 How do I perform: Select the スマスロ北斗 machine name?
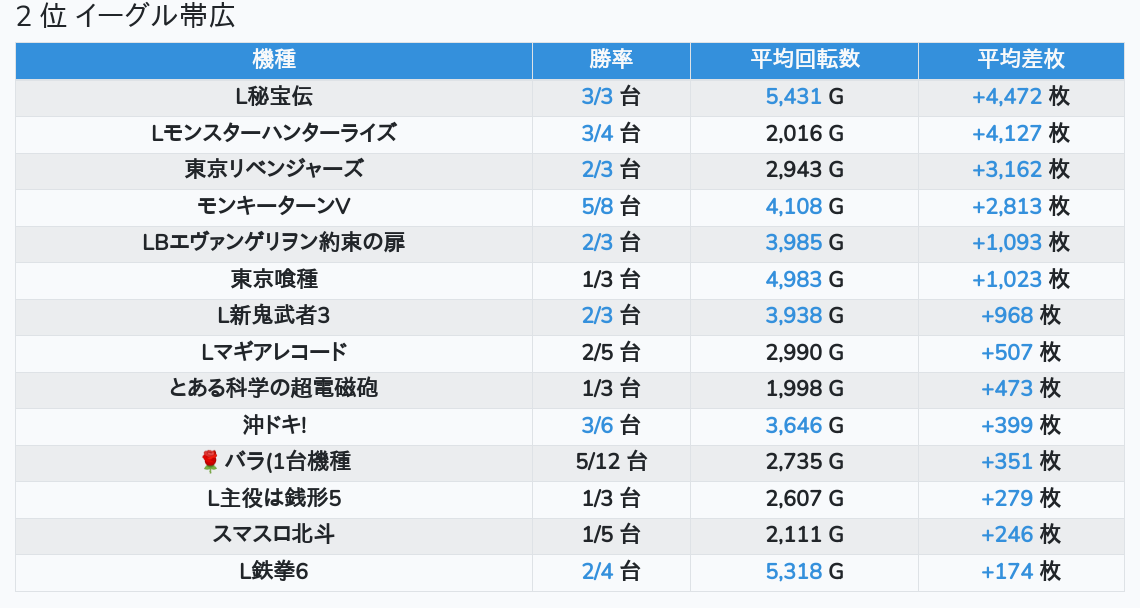click(274, 534)
